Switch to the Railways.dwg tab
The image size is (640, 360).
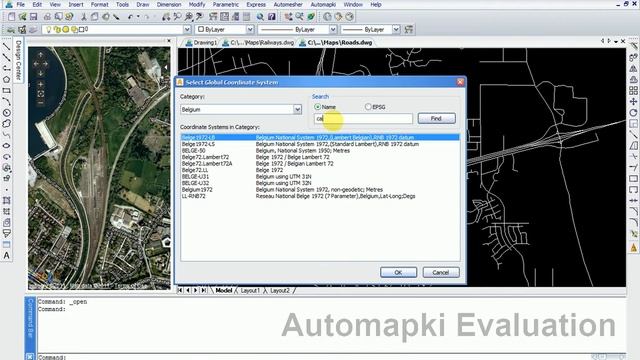pyautogui.click(x=259, y=42)
